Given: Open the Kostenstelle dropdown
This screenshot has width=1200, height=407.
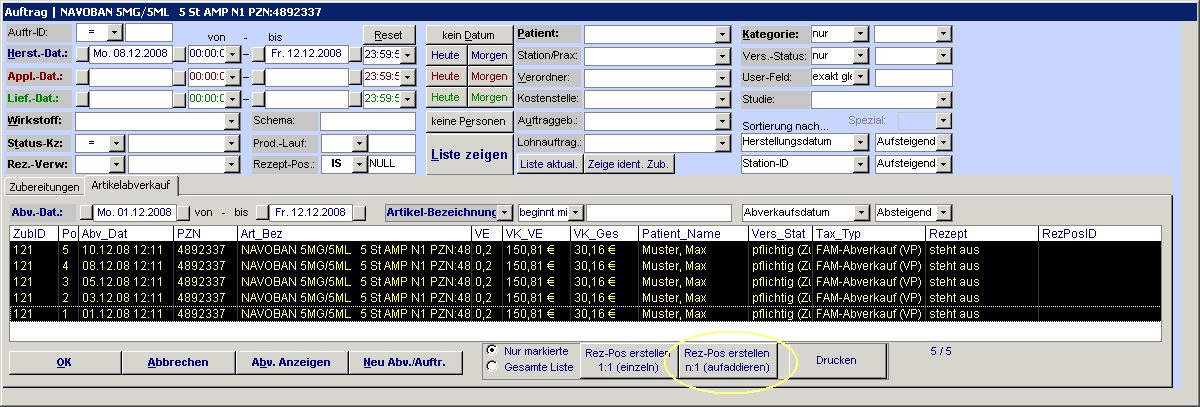Looking at the screenshot, I should (722, 100).
